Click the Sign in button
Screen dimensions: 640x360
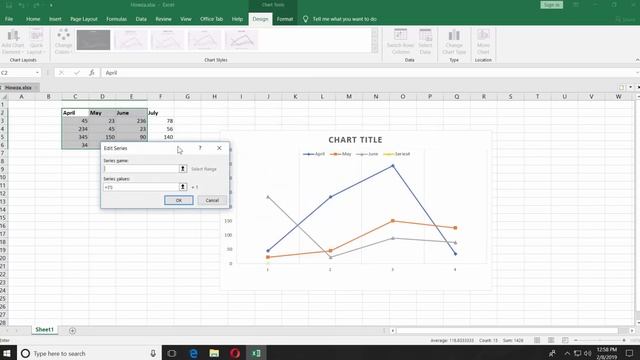pyautogui.click(x=551, y=5)
